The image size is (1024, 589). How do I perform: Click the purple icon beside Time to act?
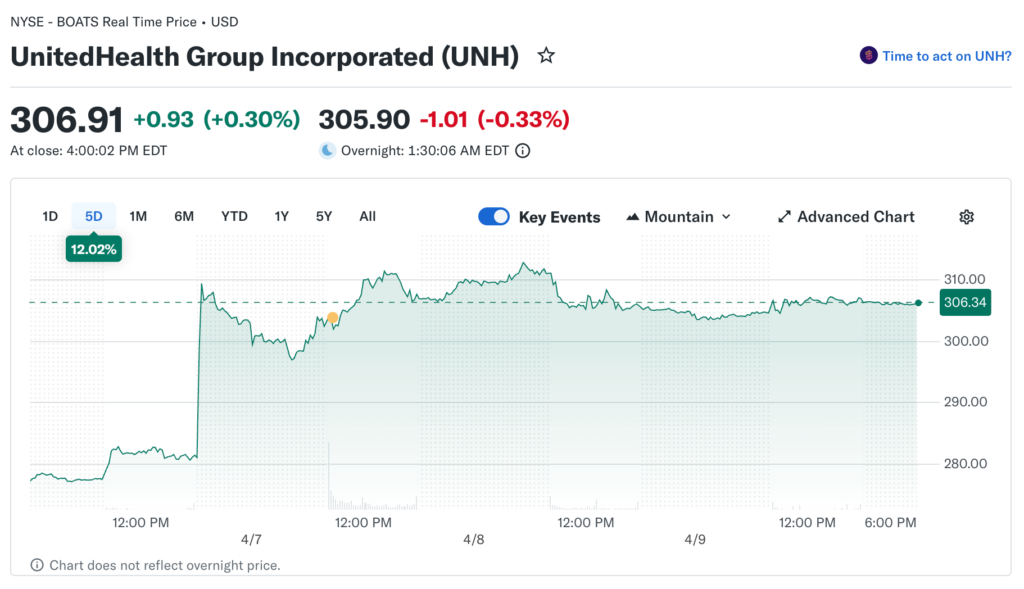868,56
